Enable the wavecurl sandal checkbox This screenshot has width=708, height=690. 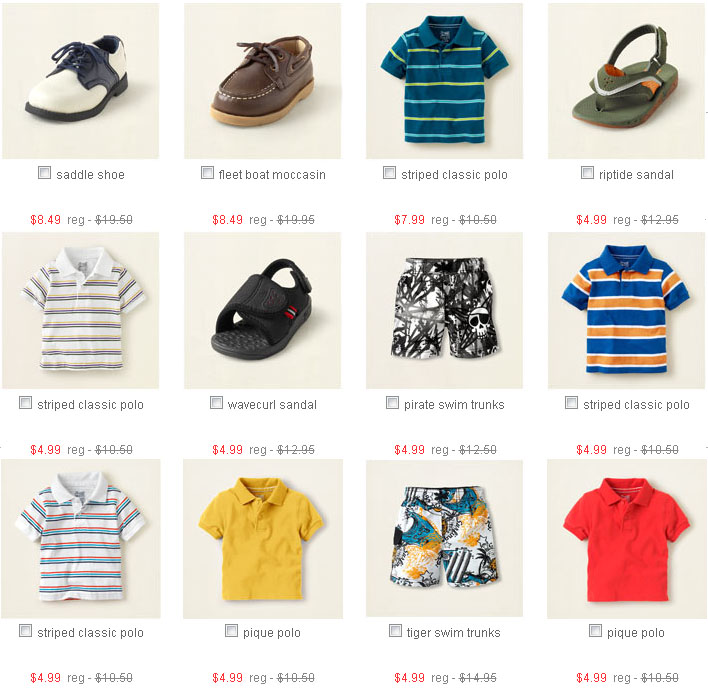[x=216, y=402]
